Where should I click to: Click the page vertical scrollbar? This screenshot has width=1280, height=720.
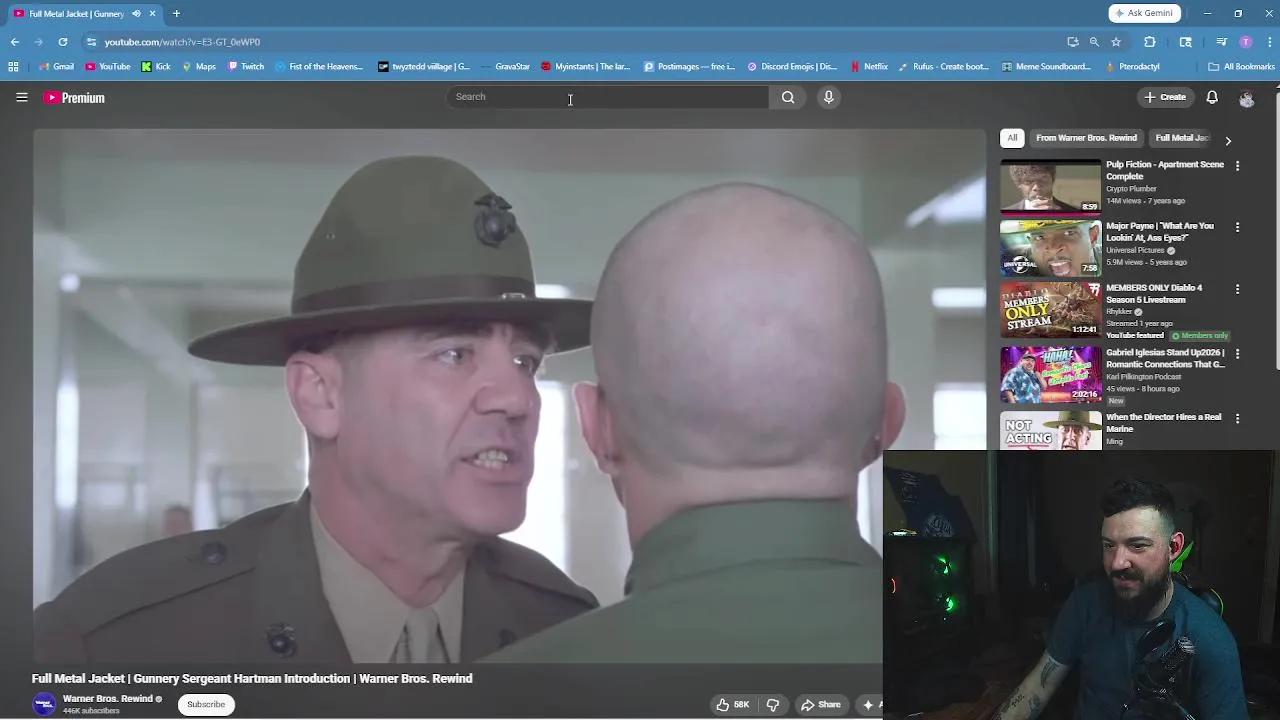tap(1275, 230)
